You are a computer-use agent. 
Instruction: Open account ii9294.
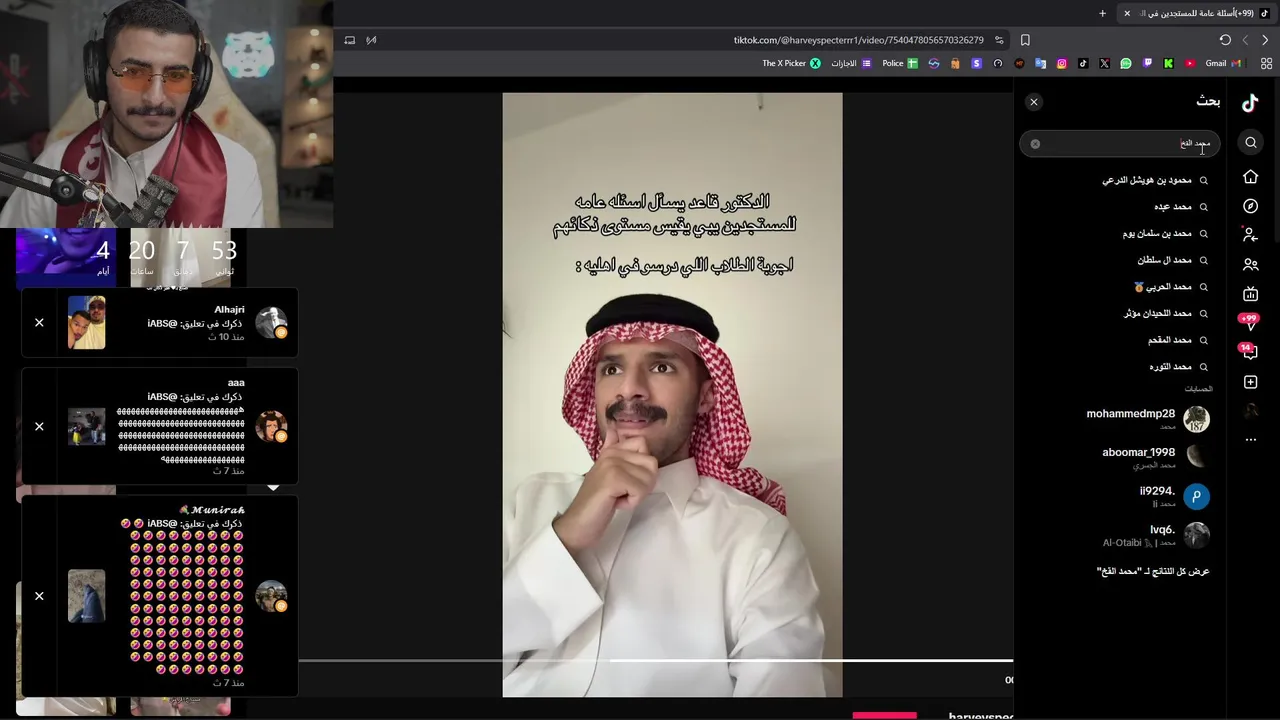pyautogui.click(x=1174, y=496)
